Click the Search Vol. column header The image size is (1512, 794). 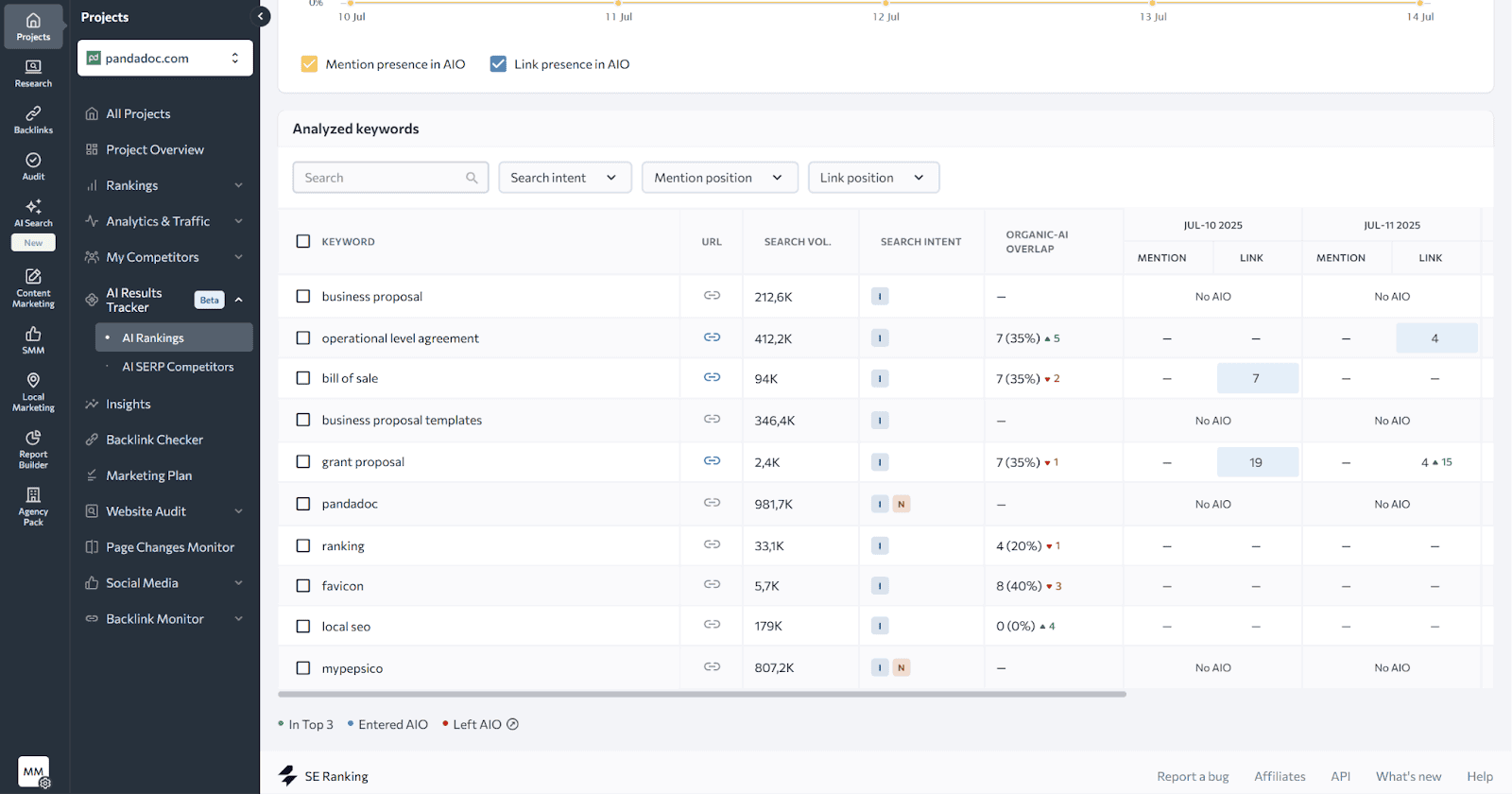tap(798, 242)
